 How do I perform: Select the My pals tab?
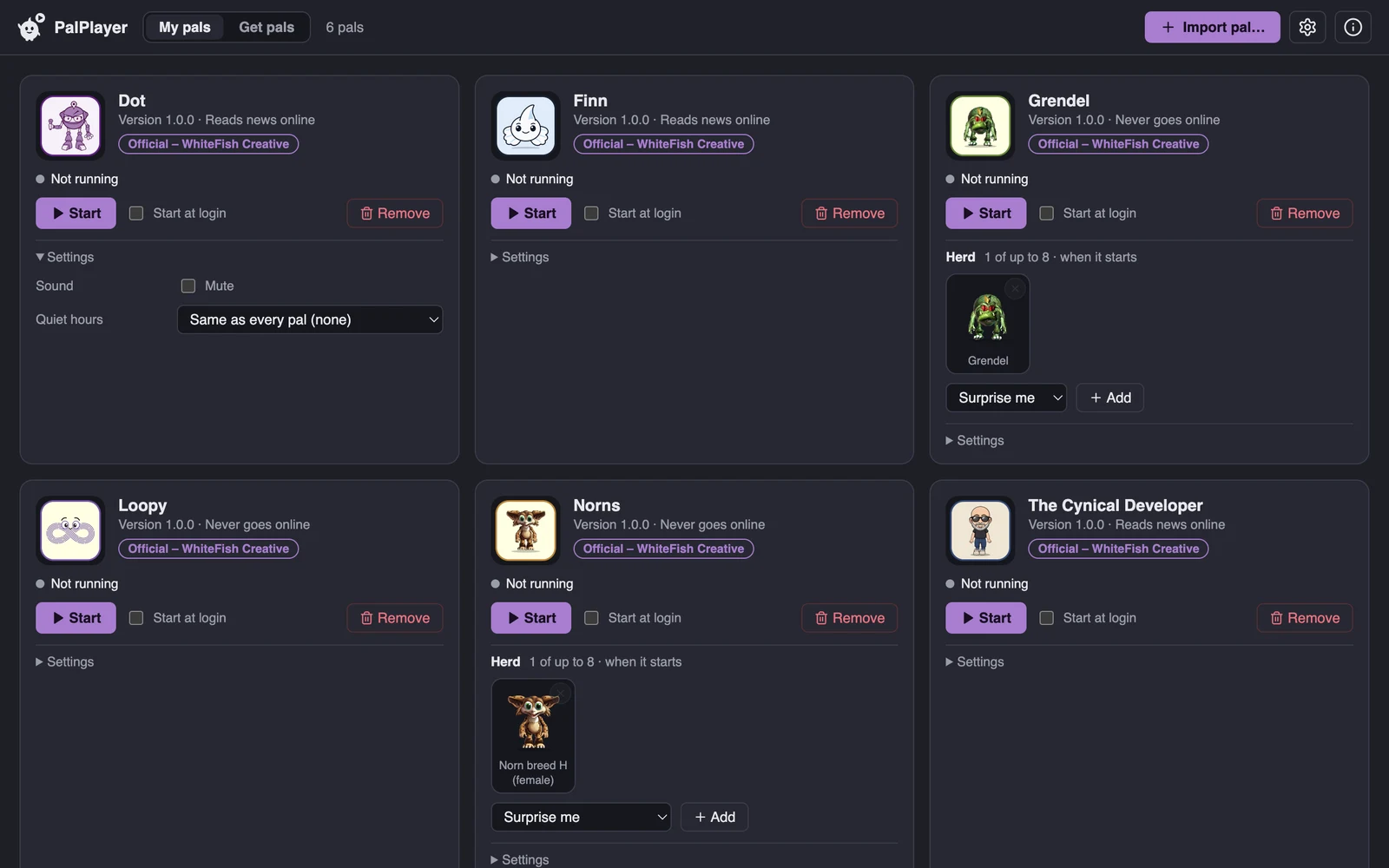click(184, 27)
